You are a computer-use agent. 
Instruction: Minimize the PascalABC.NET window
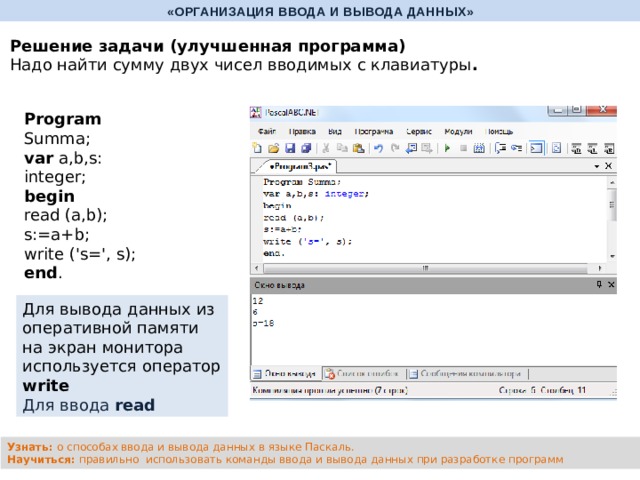(x=558, y=110)
